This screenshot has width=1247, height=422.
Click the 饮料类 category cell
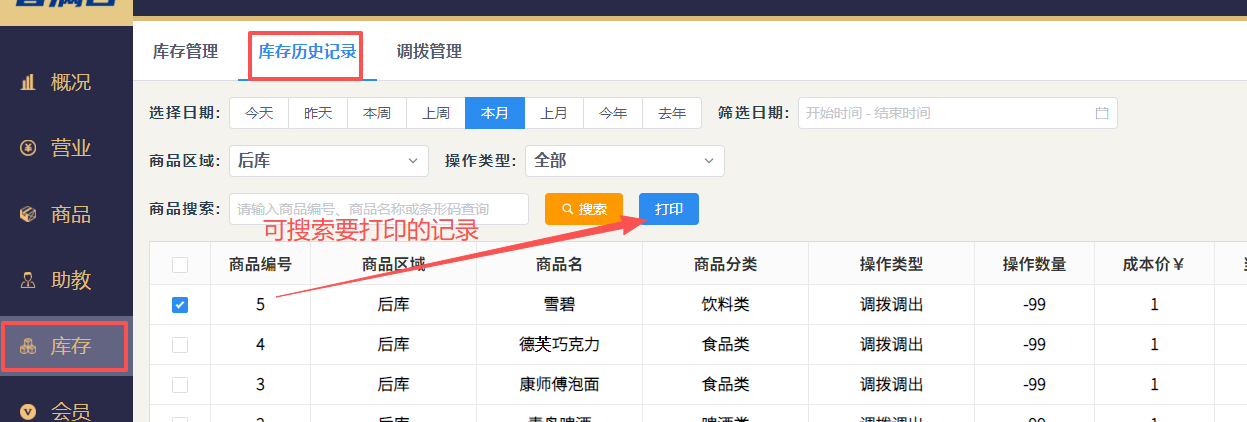725,305
